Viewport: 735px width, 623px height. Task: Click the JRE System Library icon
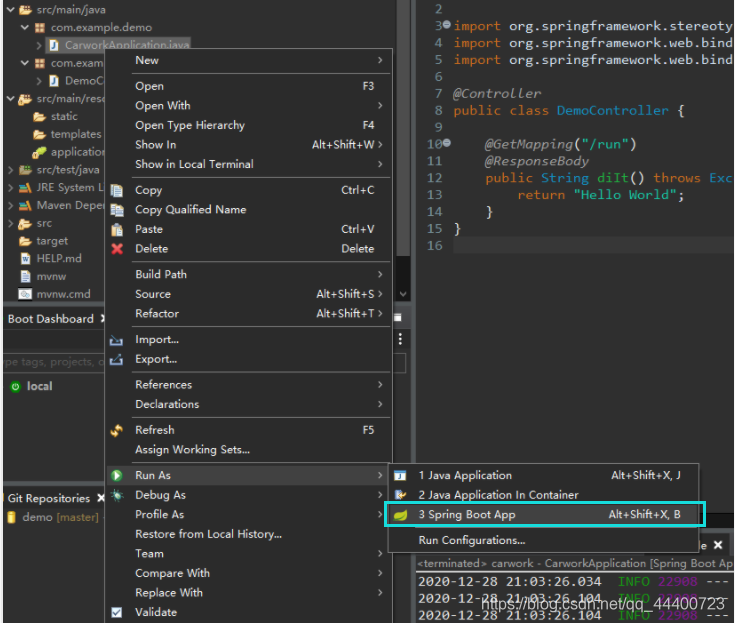pos(25,188)
